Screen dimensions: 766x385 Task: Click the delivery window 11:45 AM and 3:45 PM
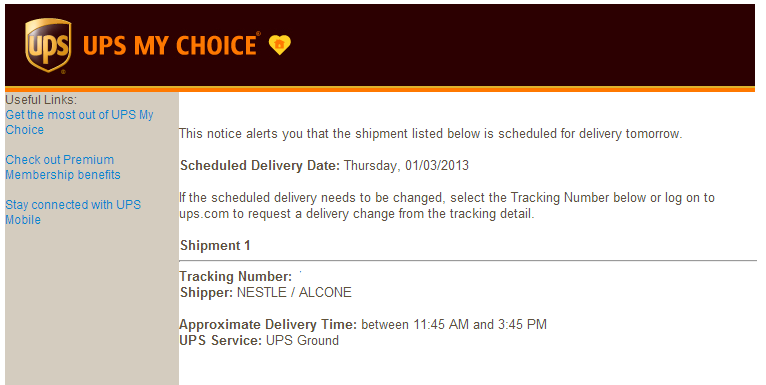[x=480, y=324]
